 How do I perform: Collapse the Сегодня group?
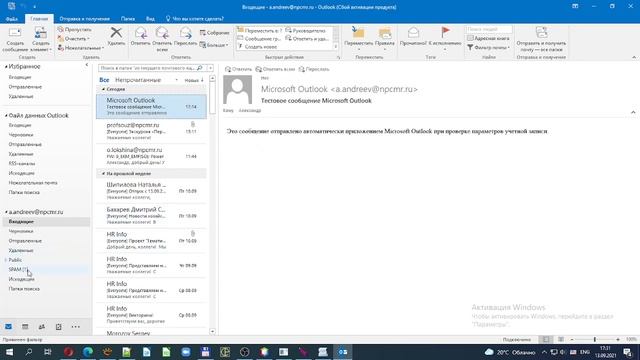[x=103, y=89]
